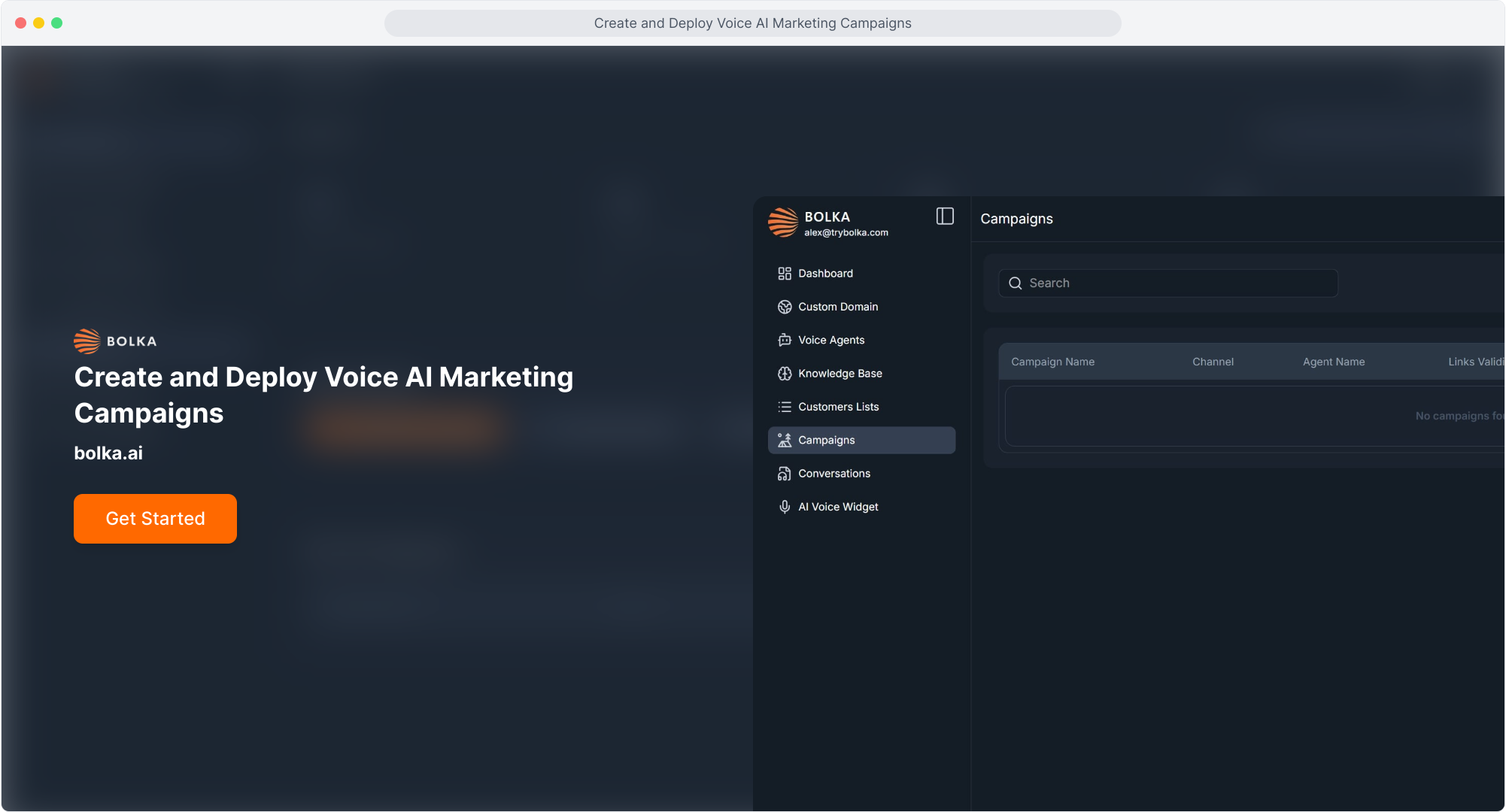The height and width of the screenshot is (812, 1506).
Task: Click the Channel column header
Action: (x=1213, y=362)
